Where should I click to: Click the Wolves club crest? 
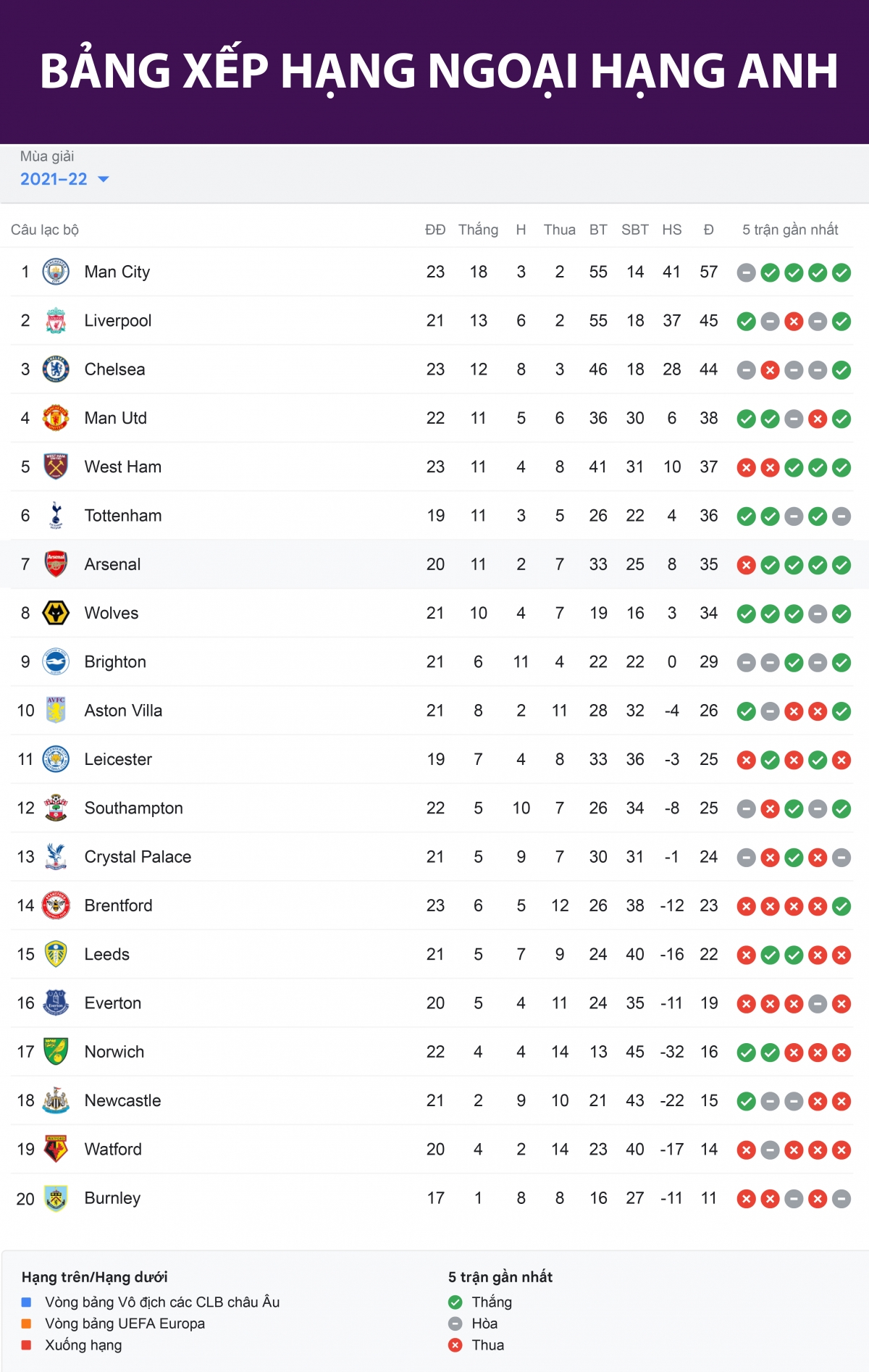click(x=56, y=614)
